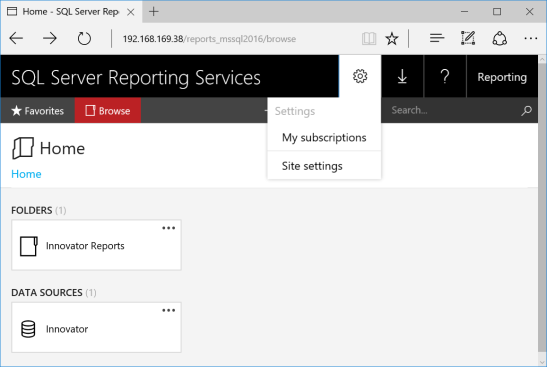This screenshot has width=547, height=367.
Task: Go forward in the browser
Action: coord(50,38)
